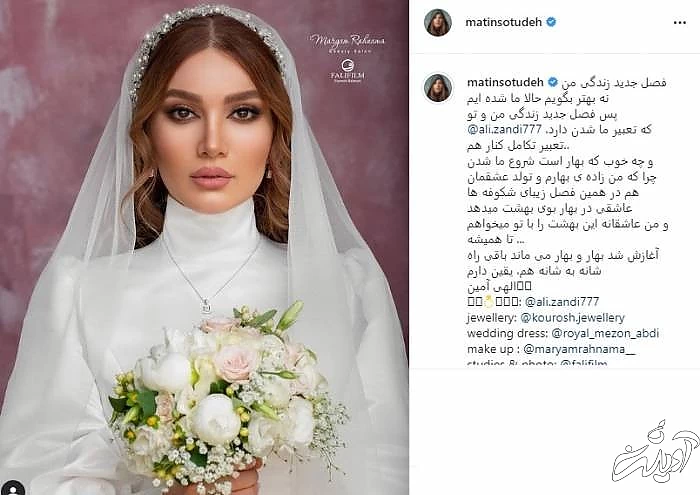Viewport: 700px width, 495px height.
Task: Click the caption author's avatar
Action: [438, 88]
